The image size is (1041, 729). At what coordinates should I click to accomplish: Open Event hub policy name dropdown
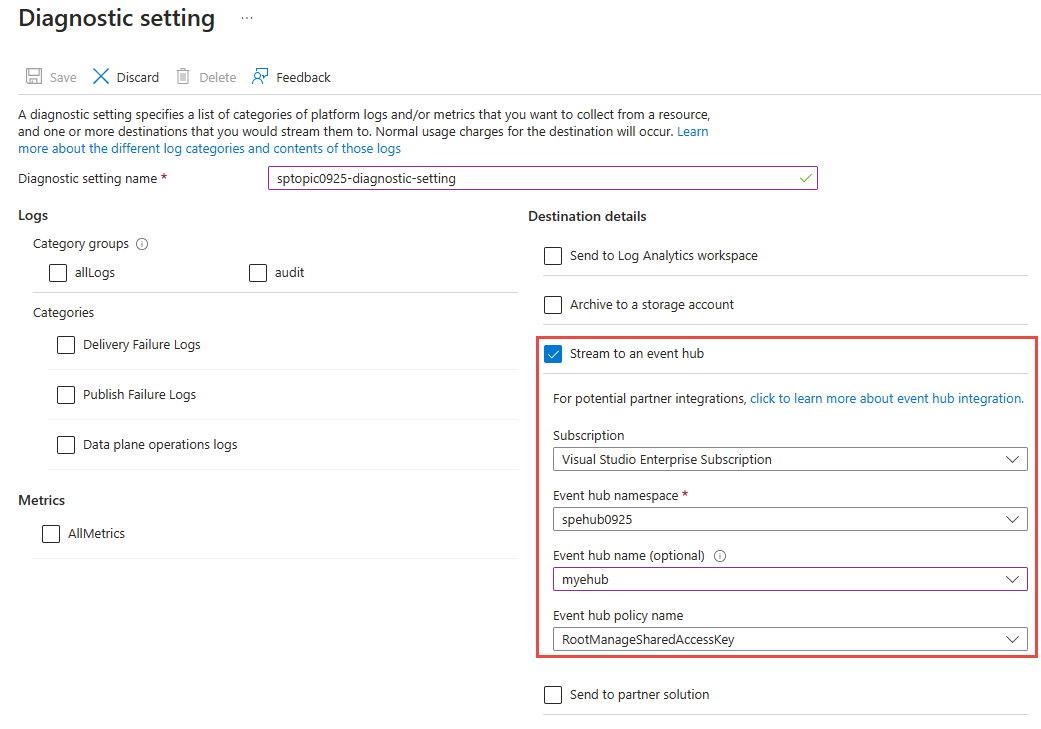790,640
